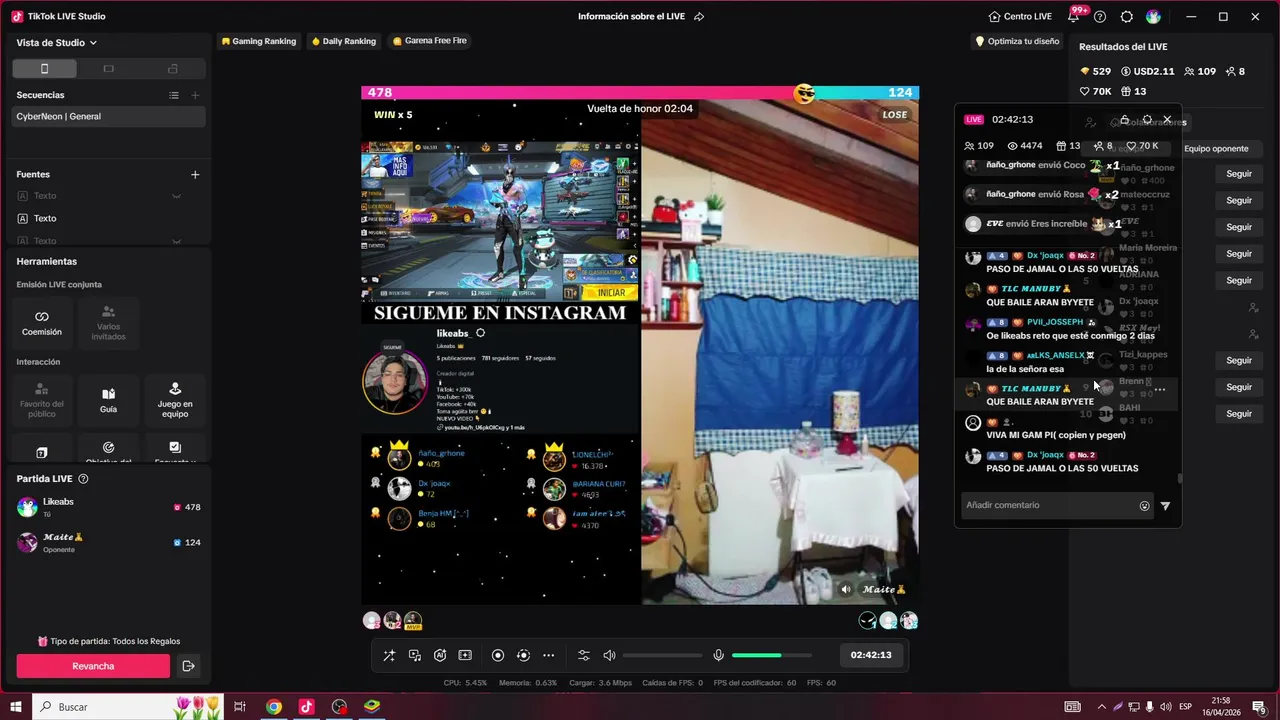Open the Coemisión tool
The image size is (1280, 720).
coord(42,323)
